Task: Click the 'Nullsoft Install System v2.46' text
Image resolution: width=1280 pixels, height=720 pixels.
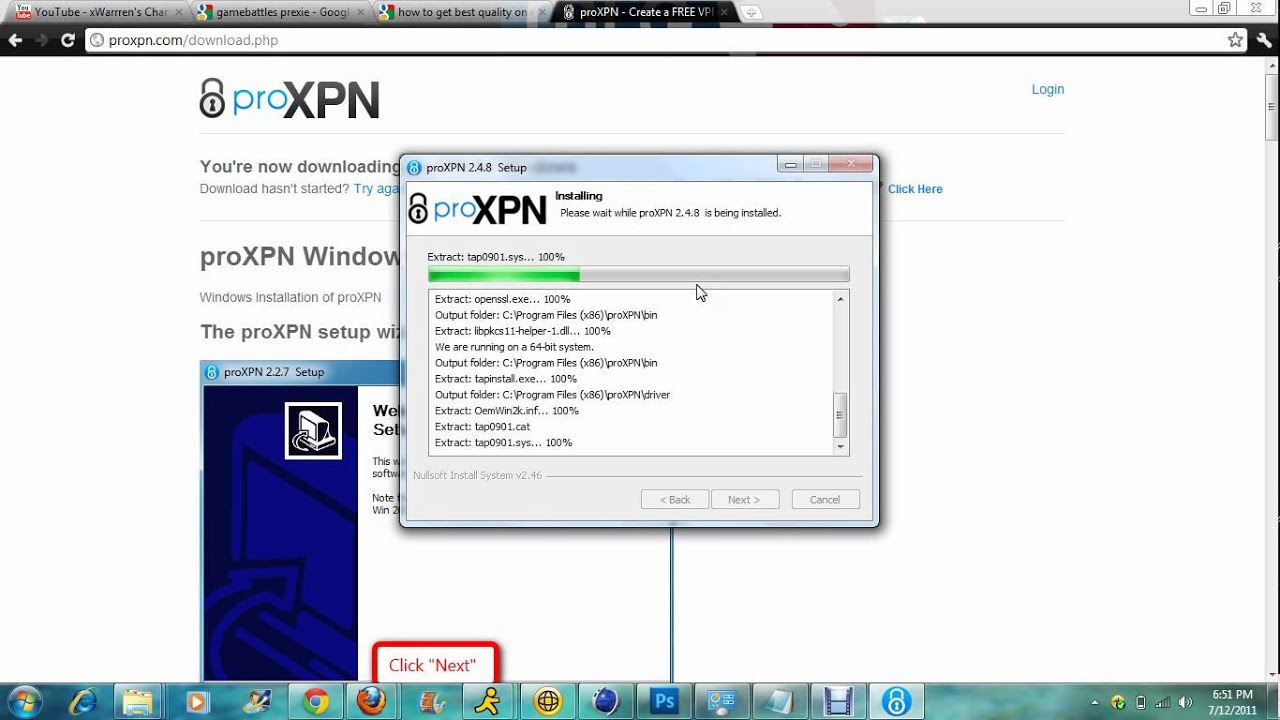Action: coord(477,475)
